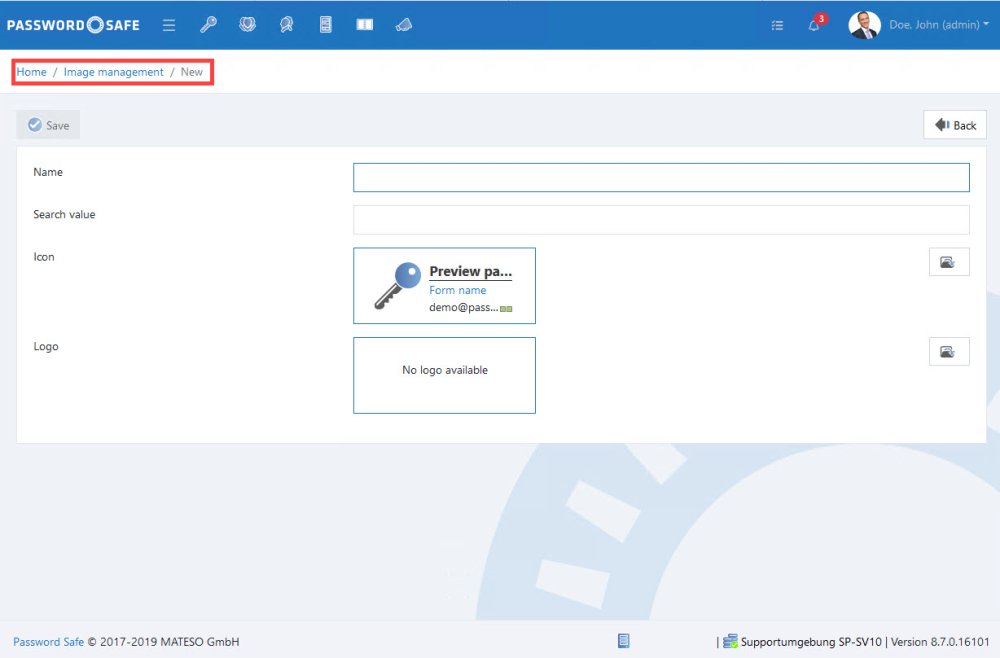Focus the Search value input field
The width and height of the screenshot is (1000, 658).
[x=661, y=219]
